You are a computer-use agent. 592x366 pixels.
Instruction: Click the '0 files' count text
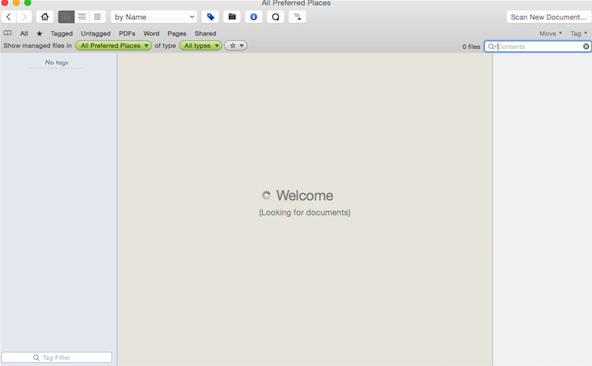471,47
